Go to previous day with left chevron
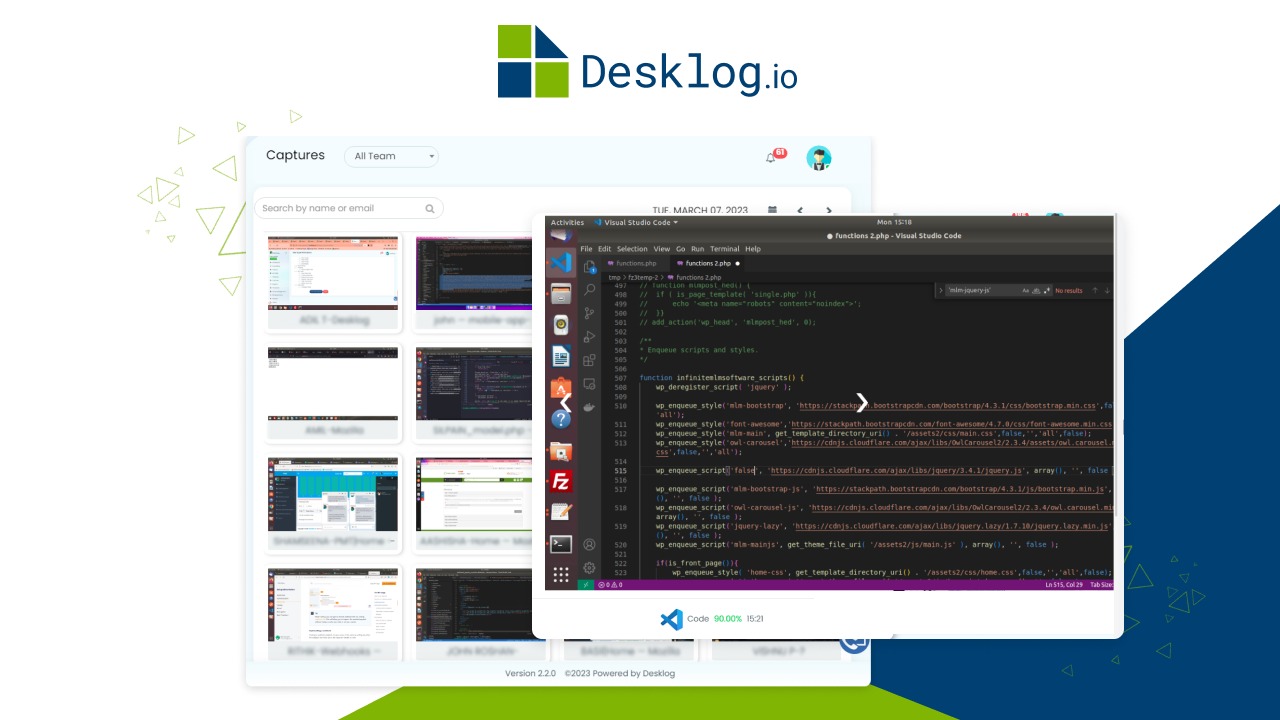The width and height of the screenshot is (1280, 720). click(800, 210)
